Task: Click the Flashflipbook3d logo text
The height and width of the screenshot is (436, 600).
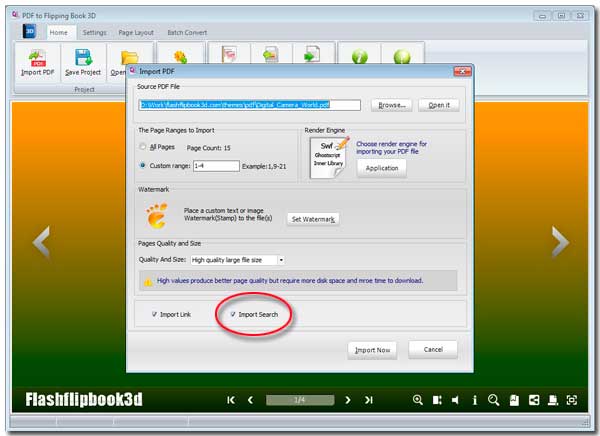Action: click(84, 399)
